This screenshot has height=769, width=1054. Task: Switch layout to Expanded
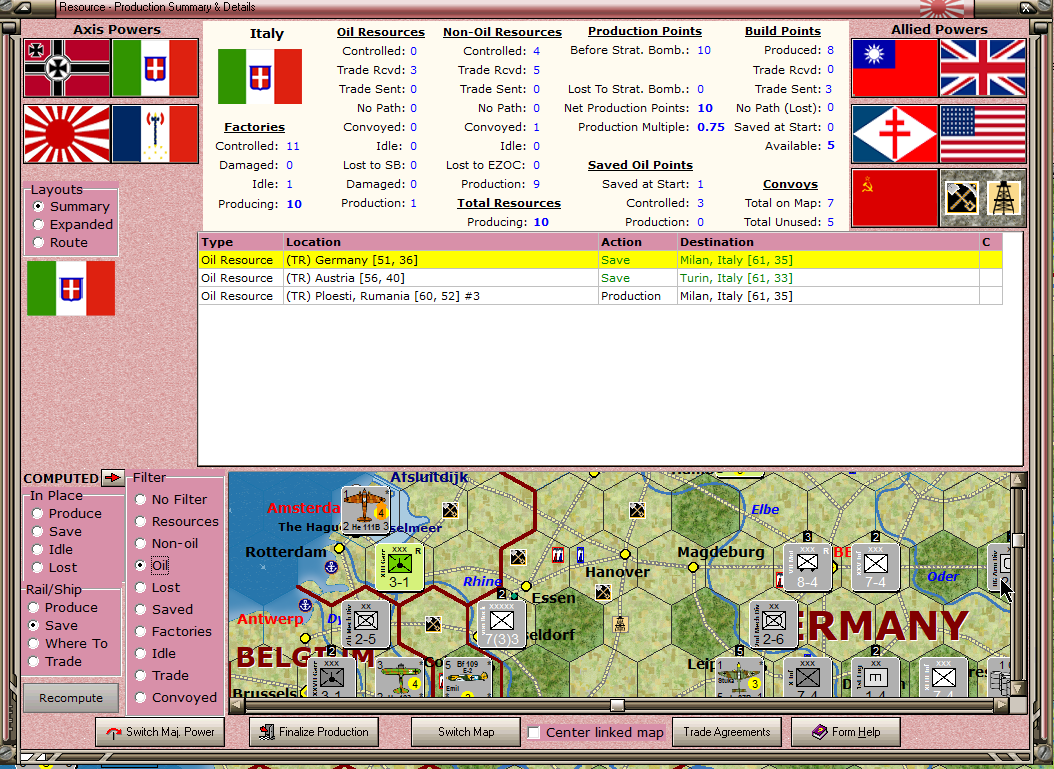click(39, 225)
